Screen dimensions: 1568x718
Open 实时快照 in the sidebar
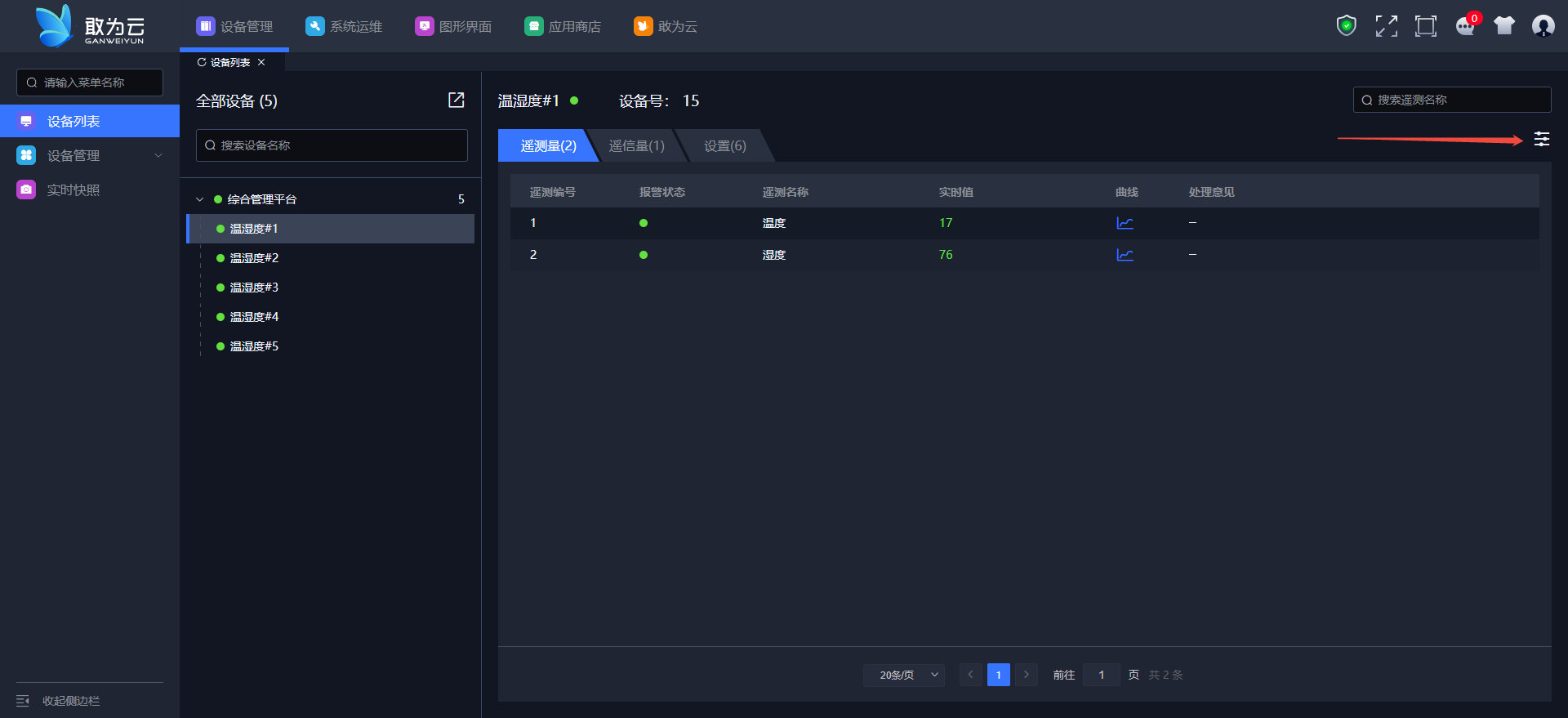(73, 190)
